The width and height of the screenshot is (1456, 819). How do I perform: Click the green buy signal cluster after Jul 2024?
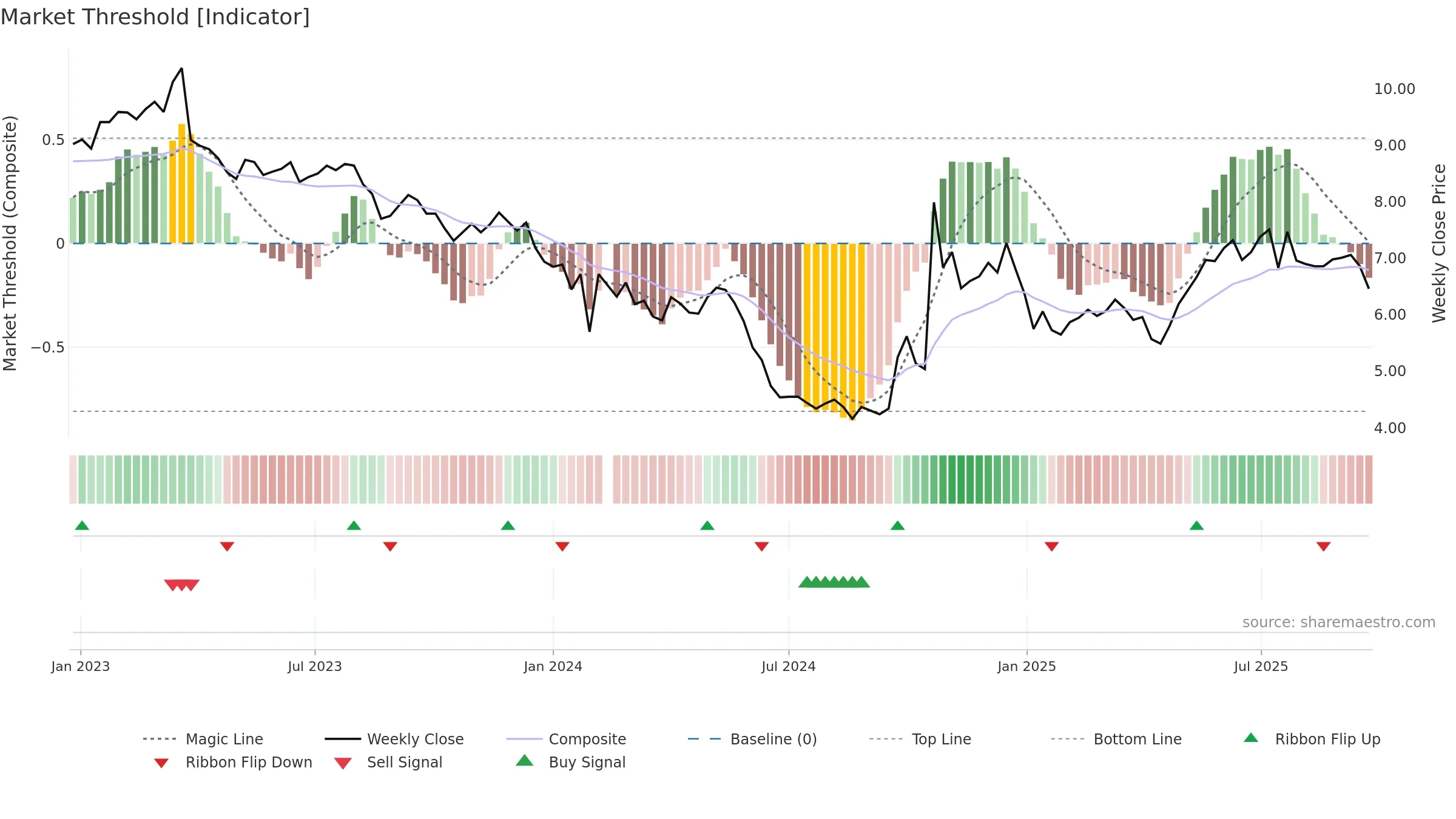[834, 582]
